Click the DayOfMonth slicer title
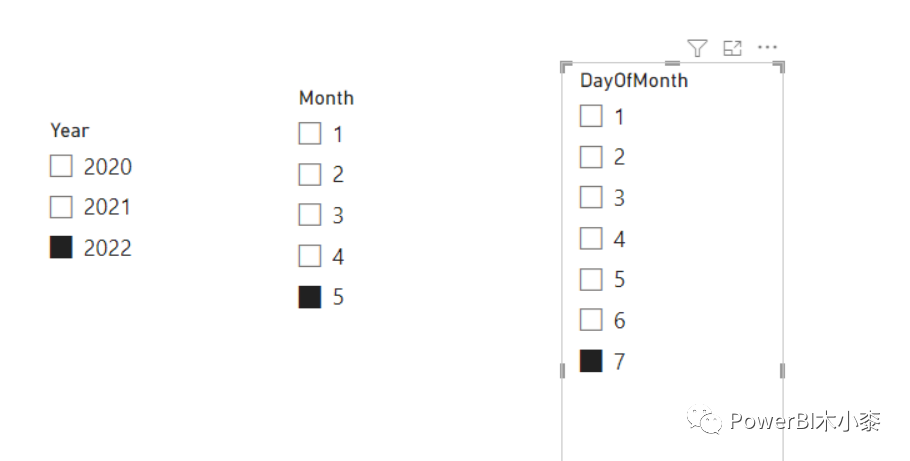910x461 pixels. 634,81
